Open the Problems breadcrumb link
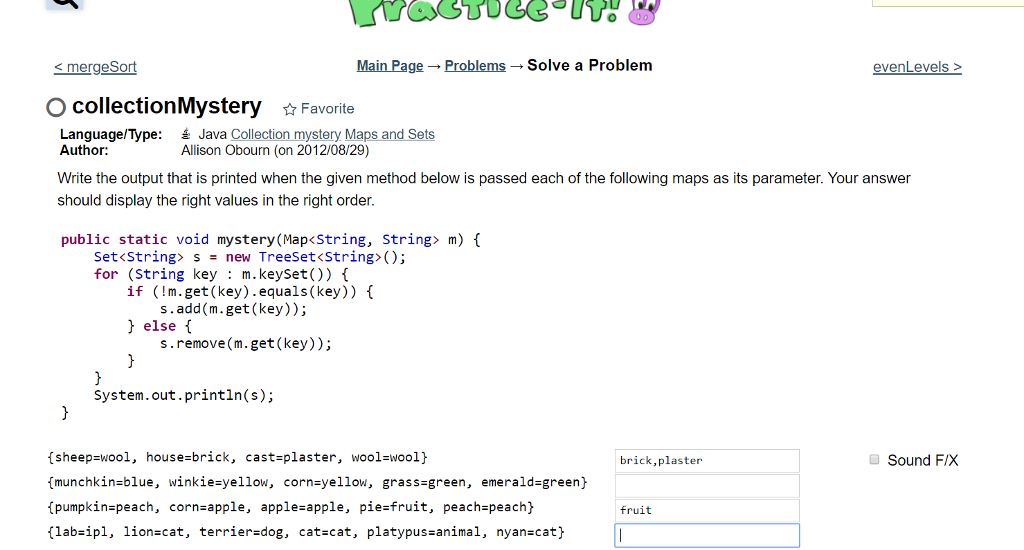Viewport: 1024px width, 550px height. tap(475, 66)
